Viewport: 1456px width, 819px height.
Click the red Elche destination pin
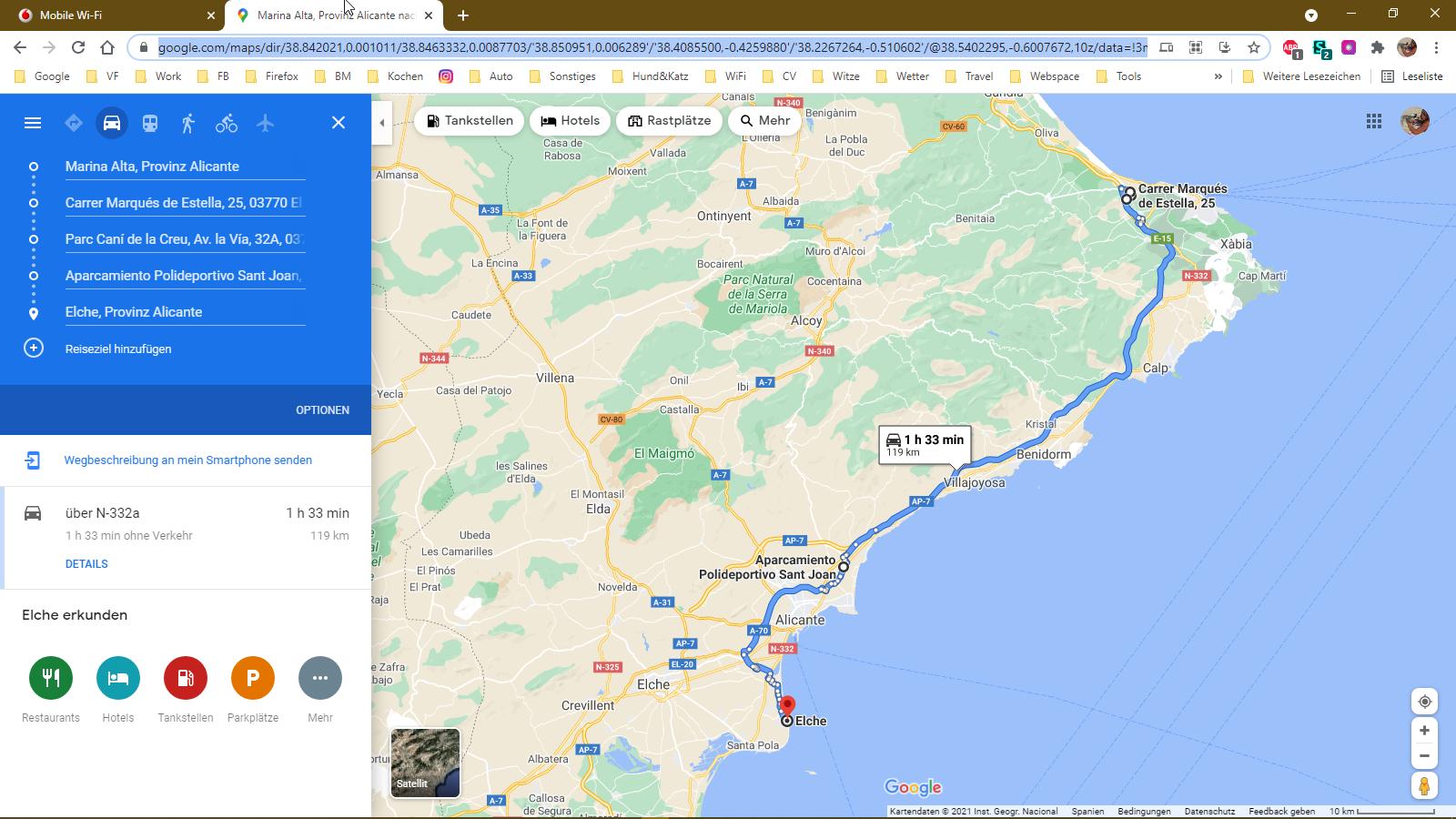point(788,707)
